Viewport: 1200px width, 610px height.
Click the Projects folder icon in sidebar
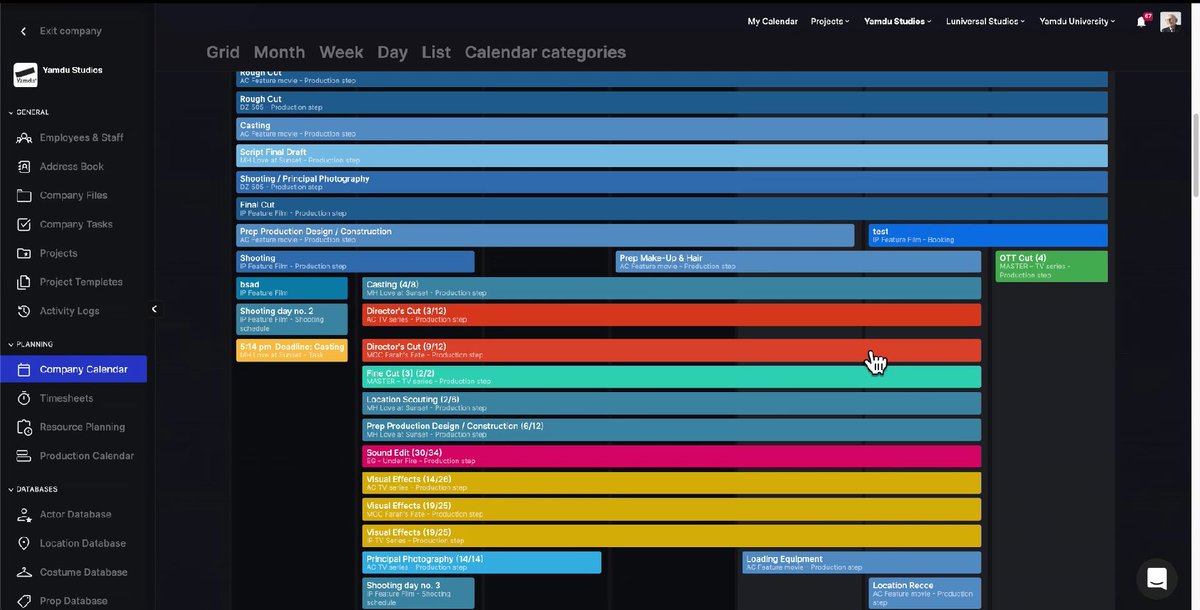coord(24,254)
